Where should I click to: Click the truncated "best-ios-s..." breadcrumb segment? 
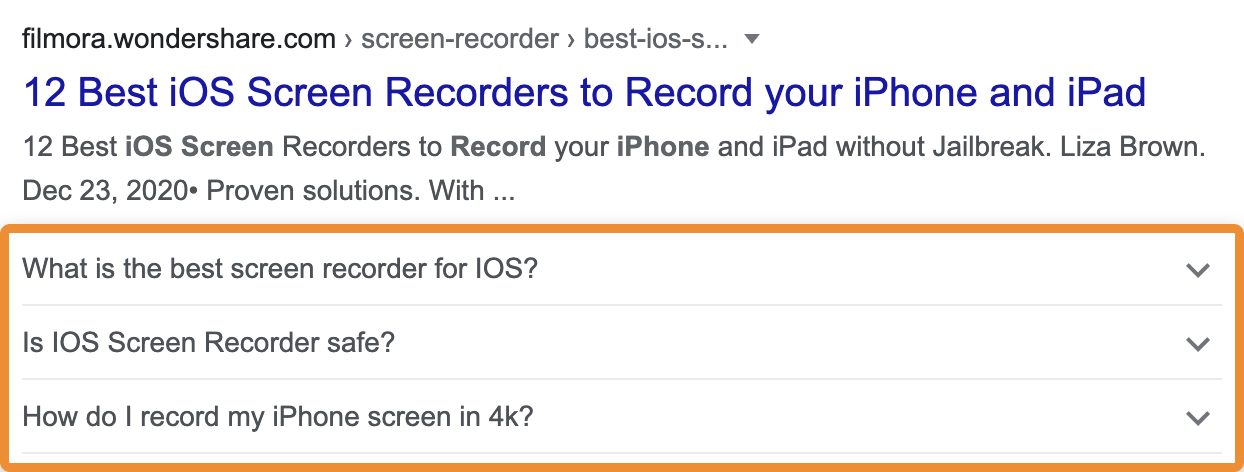[657, 40]
